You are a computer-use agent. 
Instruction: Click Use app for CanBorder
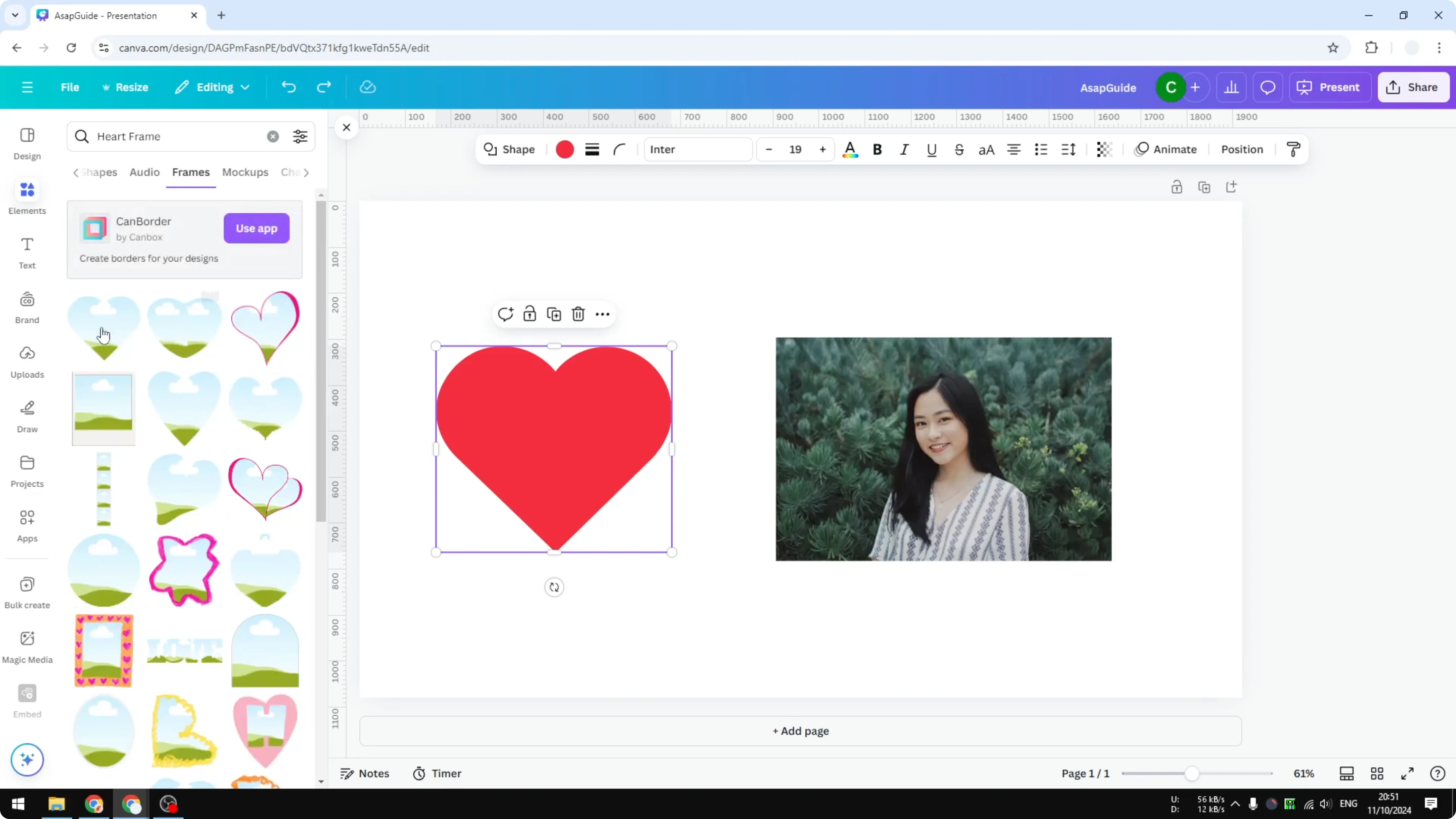coord(256,228)
